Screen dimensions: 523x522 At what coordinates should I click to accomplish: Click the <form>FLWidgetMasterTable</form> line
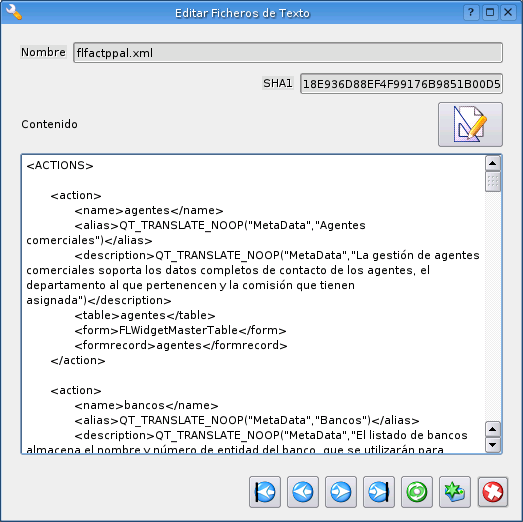[180, 331]
